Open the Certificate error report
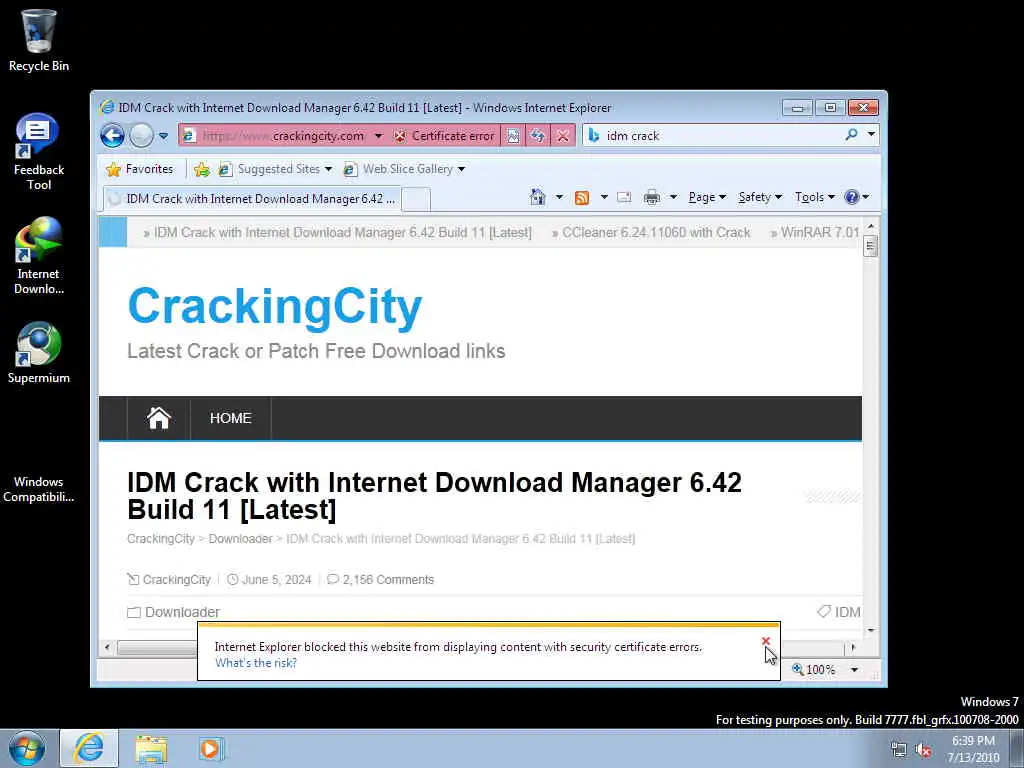Viewport: 1024px width, 768px height. pos(444,136)
